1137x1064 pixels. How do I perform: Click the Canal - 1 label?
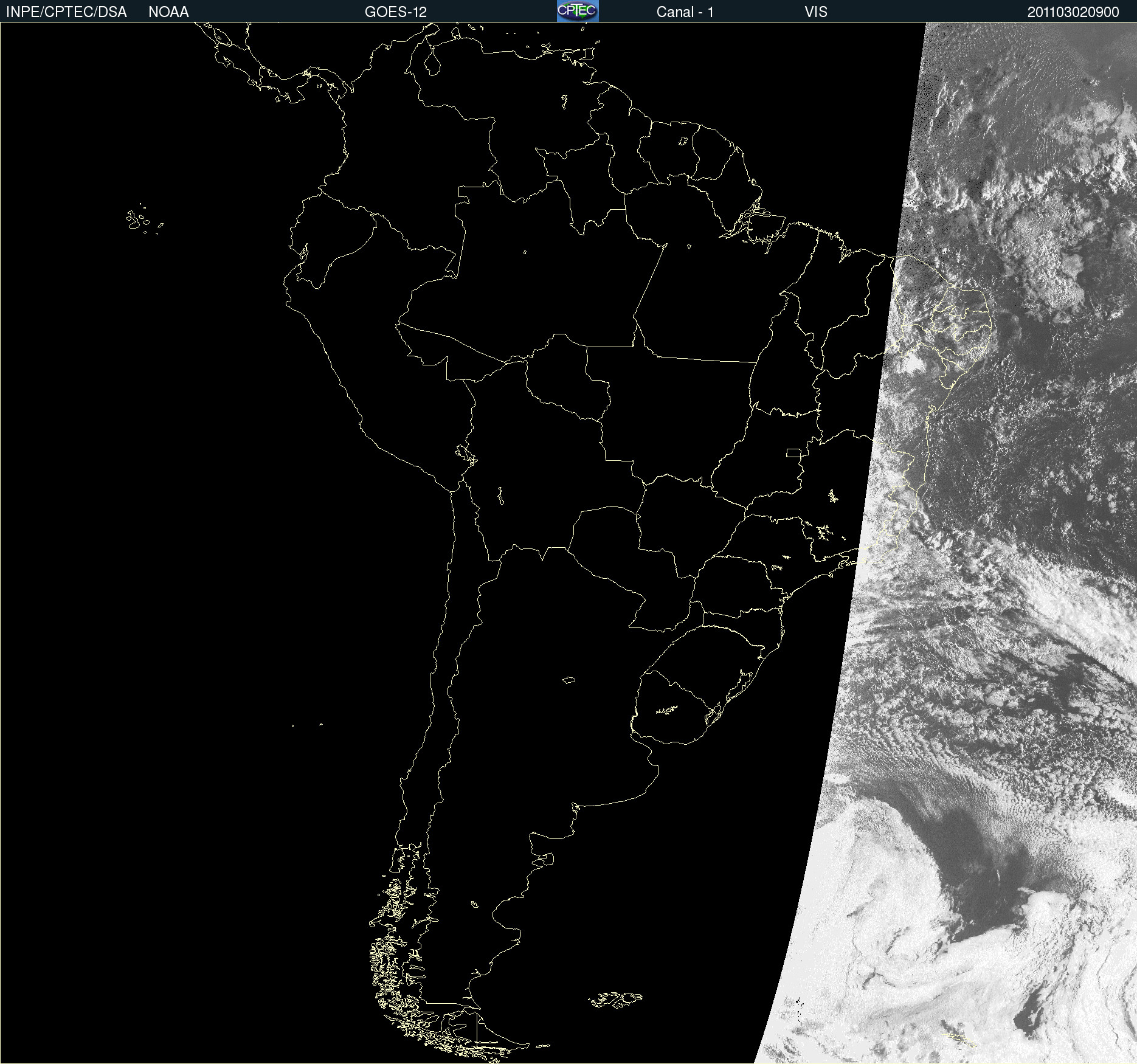685,12
